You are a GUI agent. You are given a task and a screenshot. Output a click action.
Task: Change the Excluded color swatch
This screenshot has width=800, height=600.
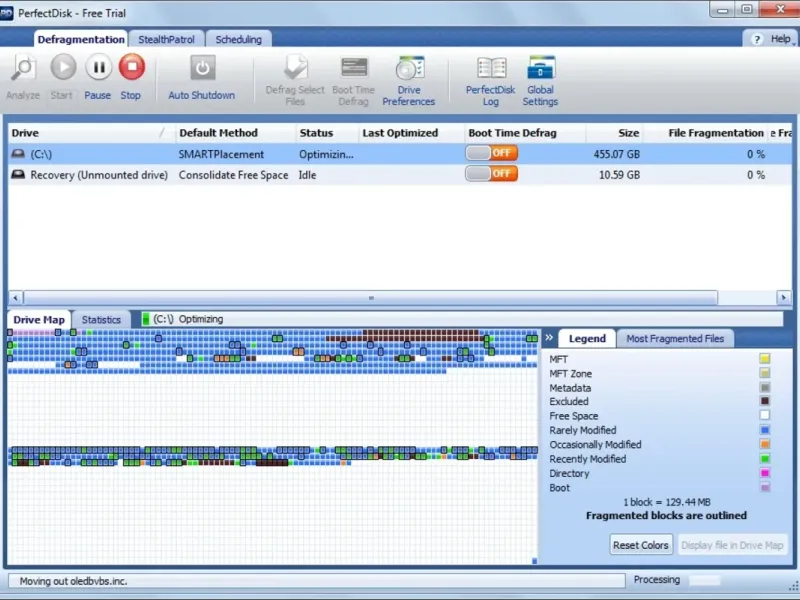tap(764, 401)
